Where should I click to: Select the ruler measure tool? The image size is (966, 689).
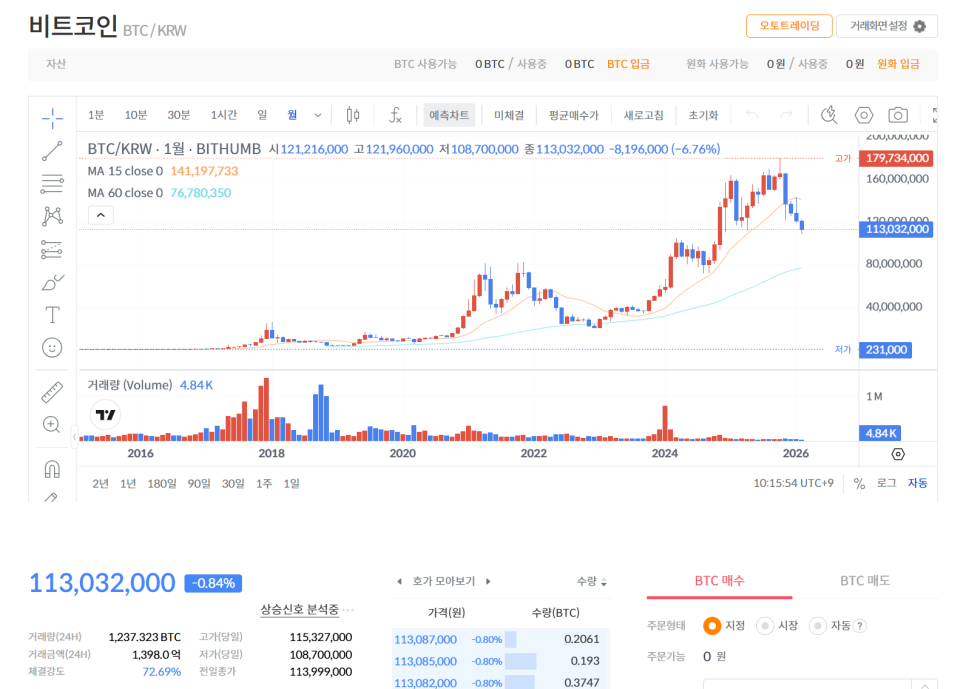[x=52, y=392]
